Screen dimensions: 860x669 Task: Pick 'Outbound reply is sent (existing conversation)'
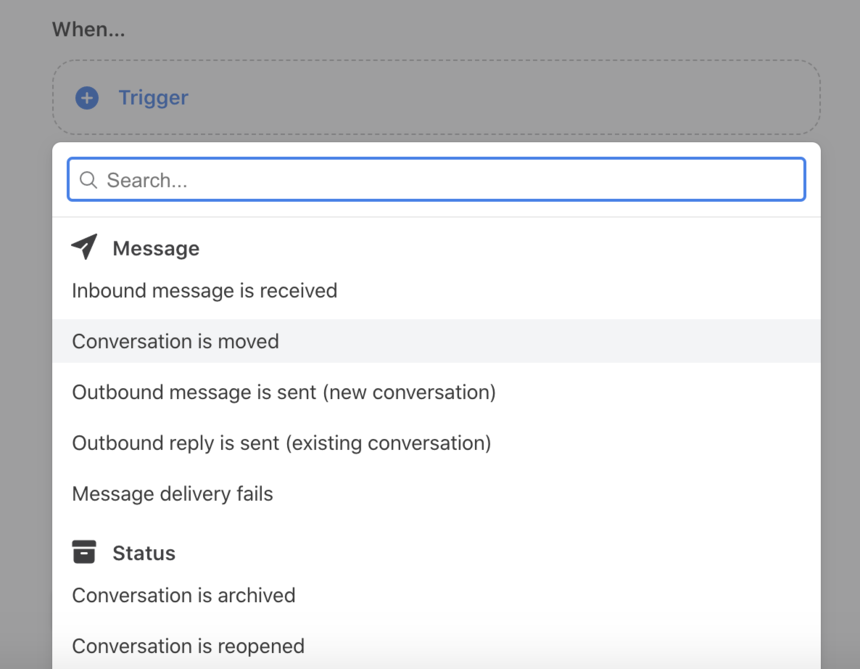coord(437,443)
